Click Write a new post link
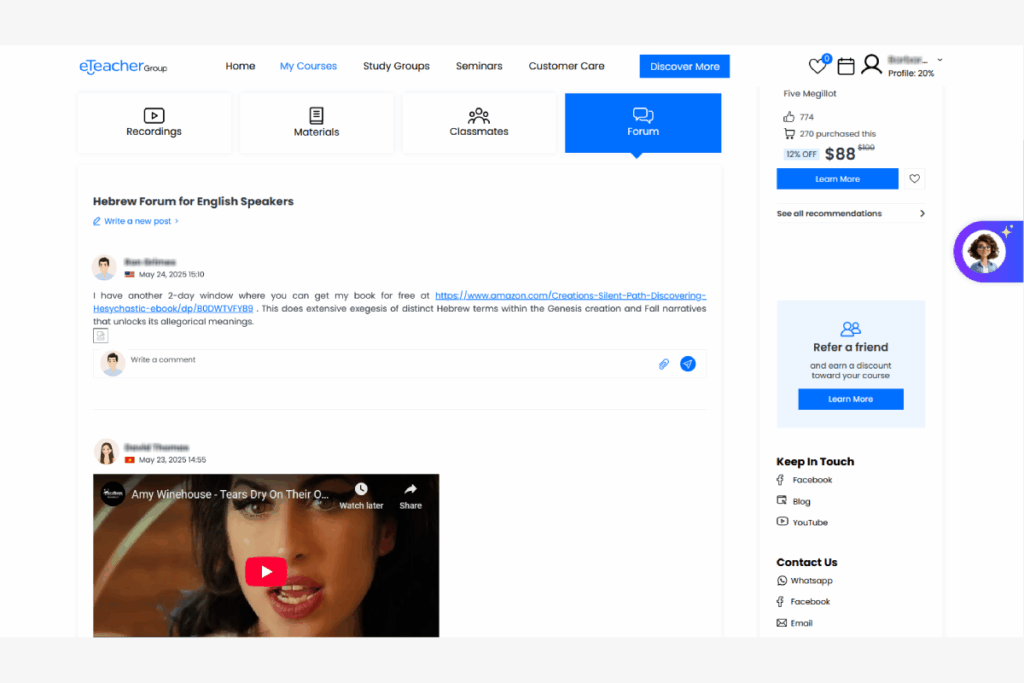 pos(136,221)
